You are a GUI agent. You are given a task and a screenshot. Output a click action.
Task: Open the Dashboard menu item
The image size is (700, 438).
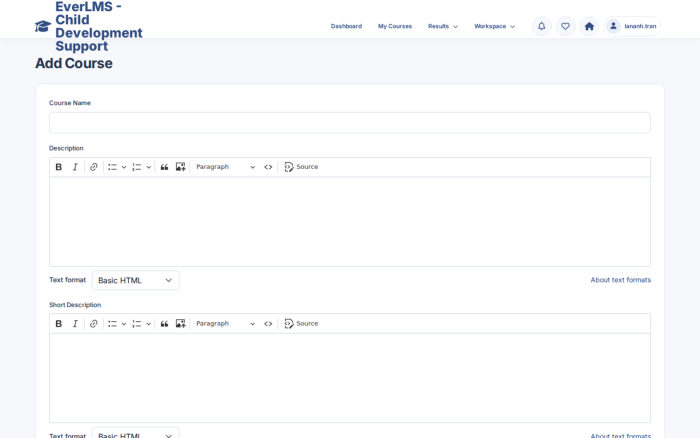pyautogui.click(x=346, y=26)
